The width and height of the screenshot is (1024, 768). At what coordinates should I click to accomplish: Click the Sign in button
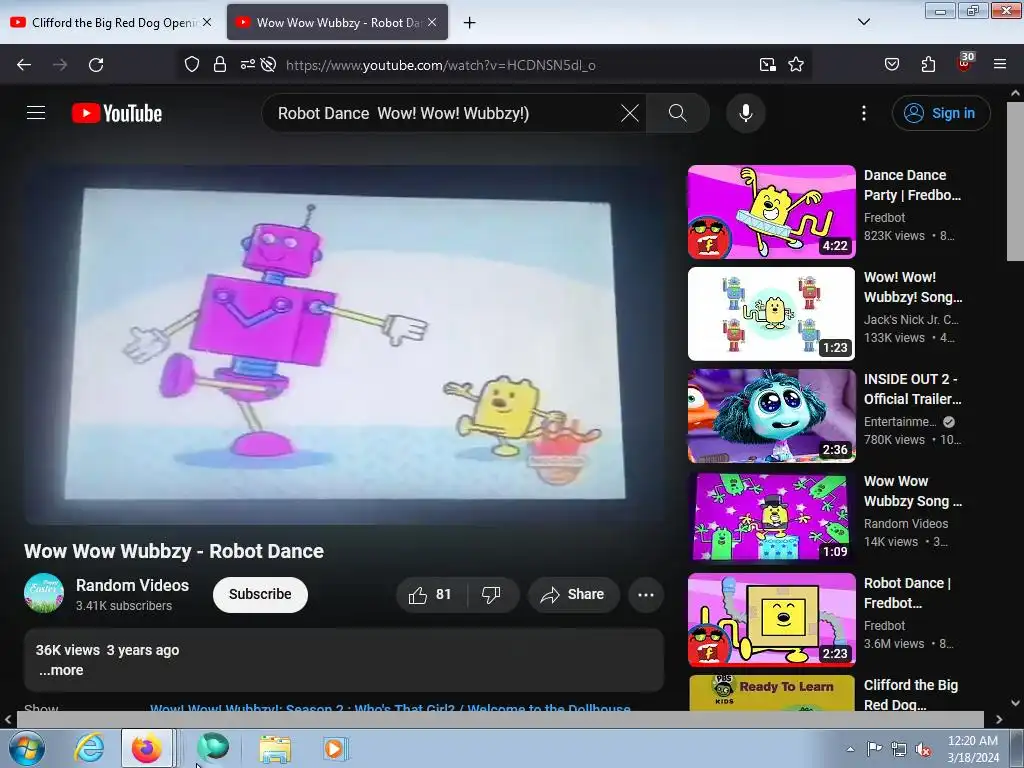(x=940, y=113)
